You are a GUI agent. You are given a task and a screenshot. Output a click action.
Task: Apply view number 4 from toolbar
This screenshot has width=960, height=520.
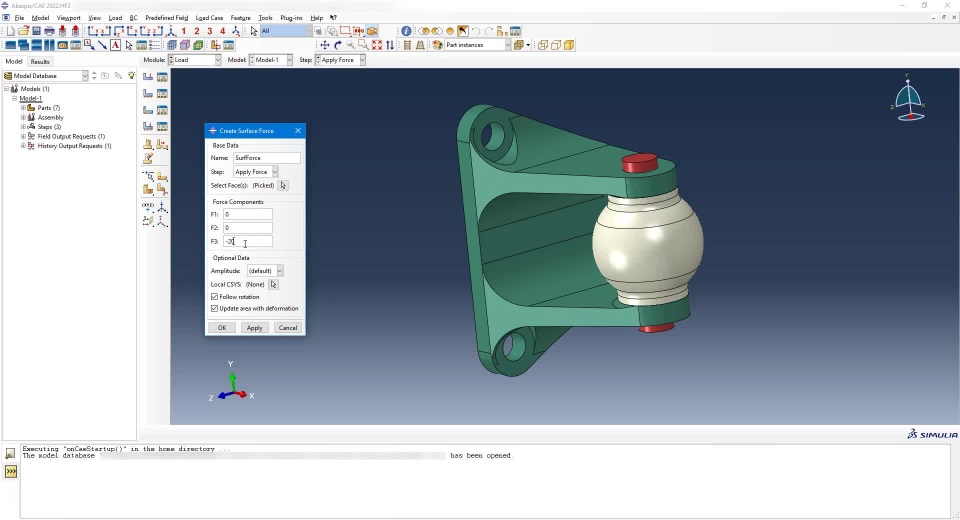click(x=222, y=31)
